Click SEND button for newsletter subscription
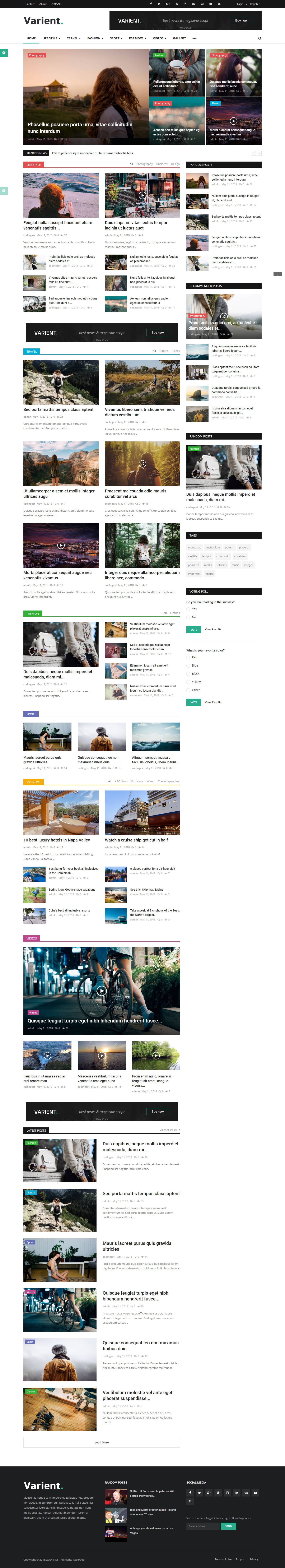285x1568 pixels. pos(228,1526)
